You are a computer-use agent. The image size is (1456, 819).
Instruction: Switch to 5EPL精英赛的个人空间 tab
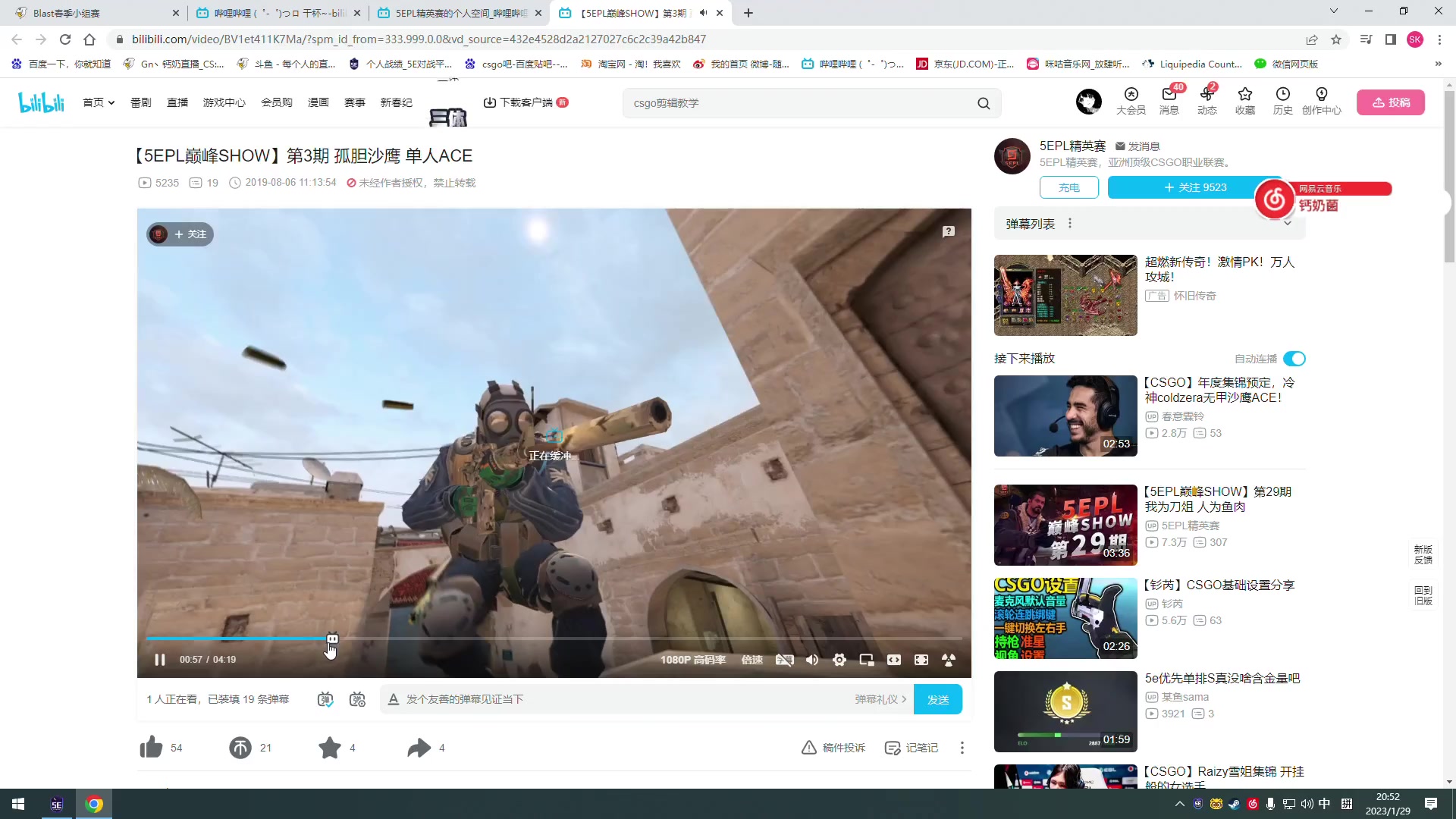point(460,13)
